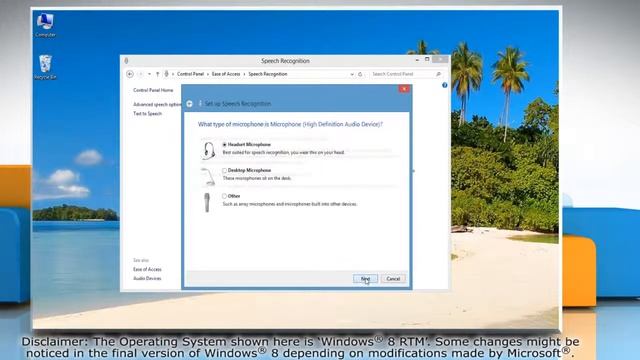Expand the address bar history dropdown
The height and width of the screenshot is (360, 640).
(352, 74)
